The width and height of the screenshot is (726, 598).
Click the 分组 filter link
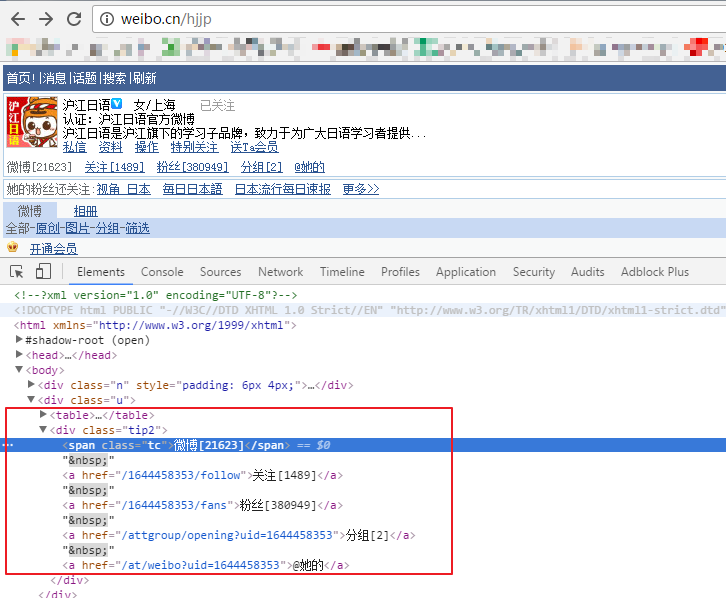[107, 228]
